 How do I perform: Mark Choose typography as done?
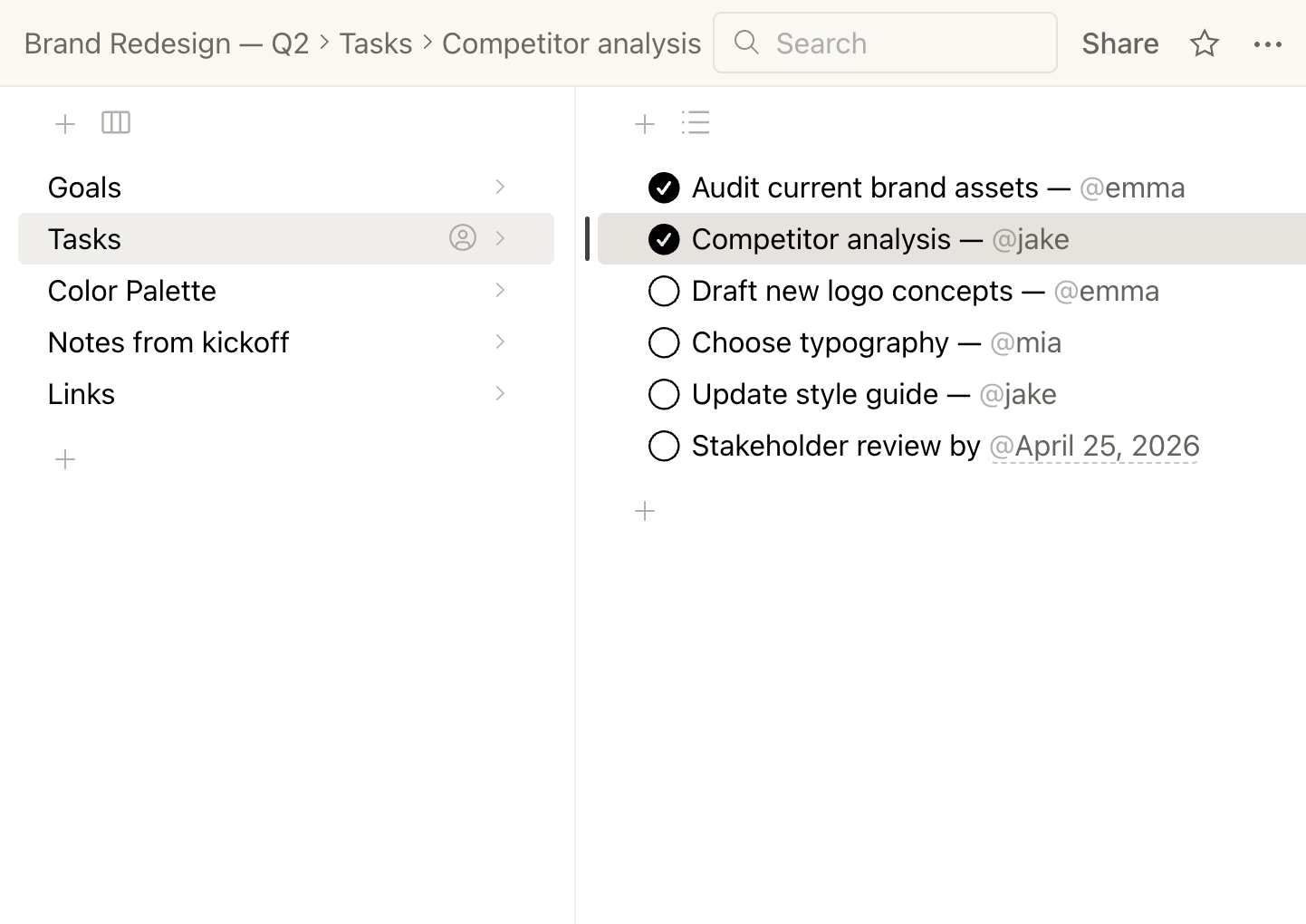(664, 342)
